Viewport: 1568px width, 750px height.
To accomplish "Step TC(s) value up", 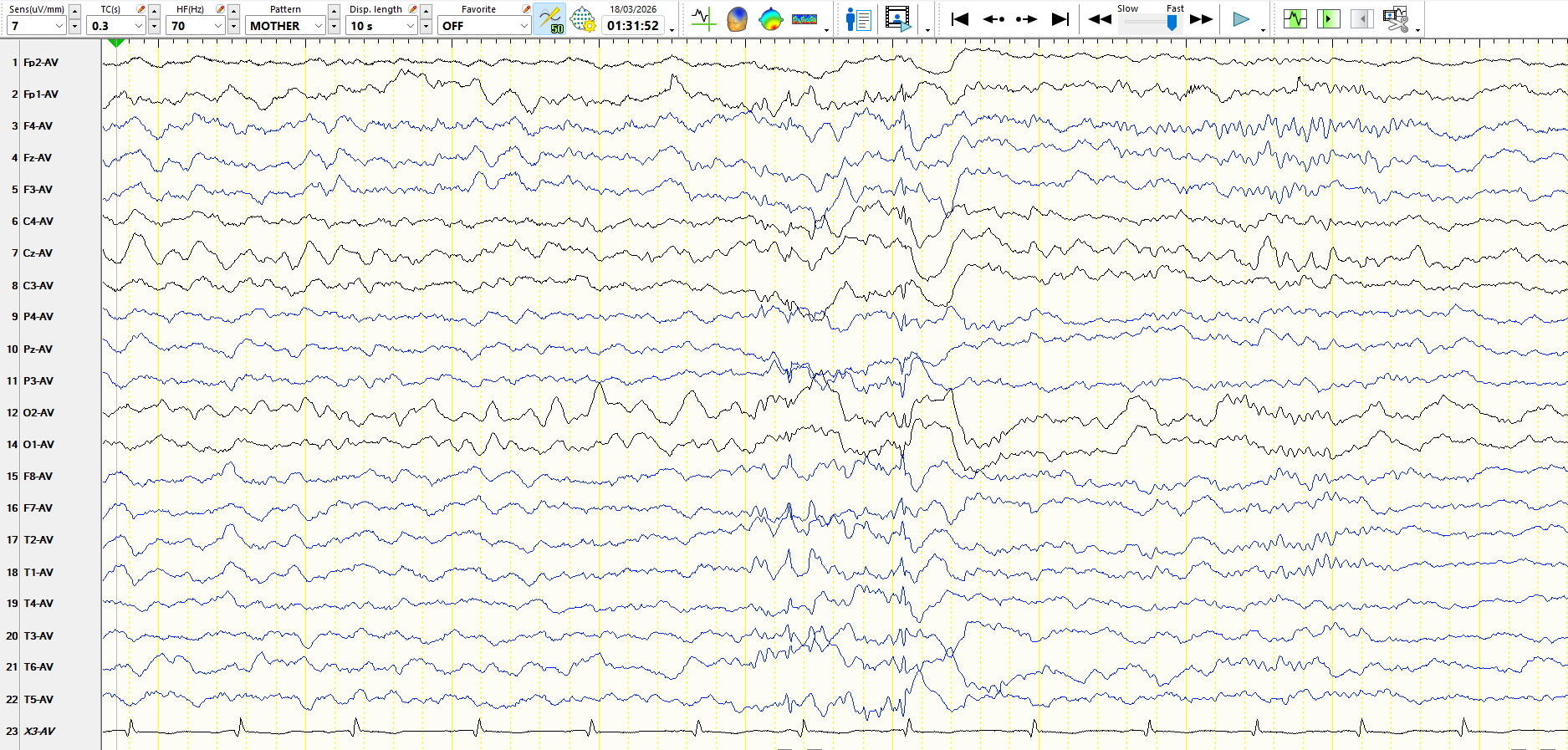I will (x=154, y=11).
